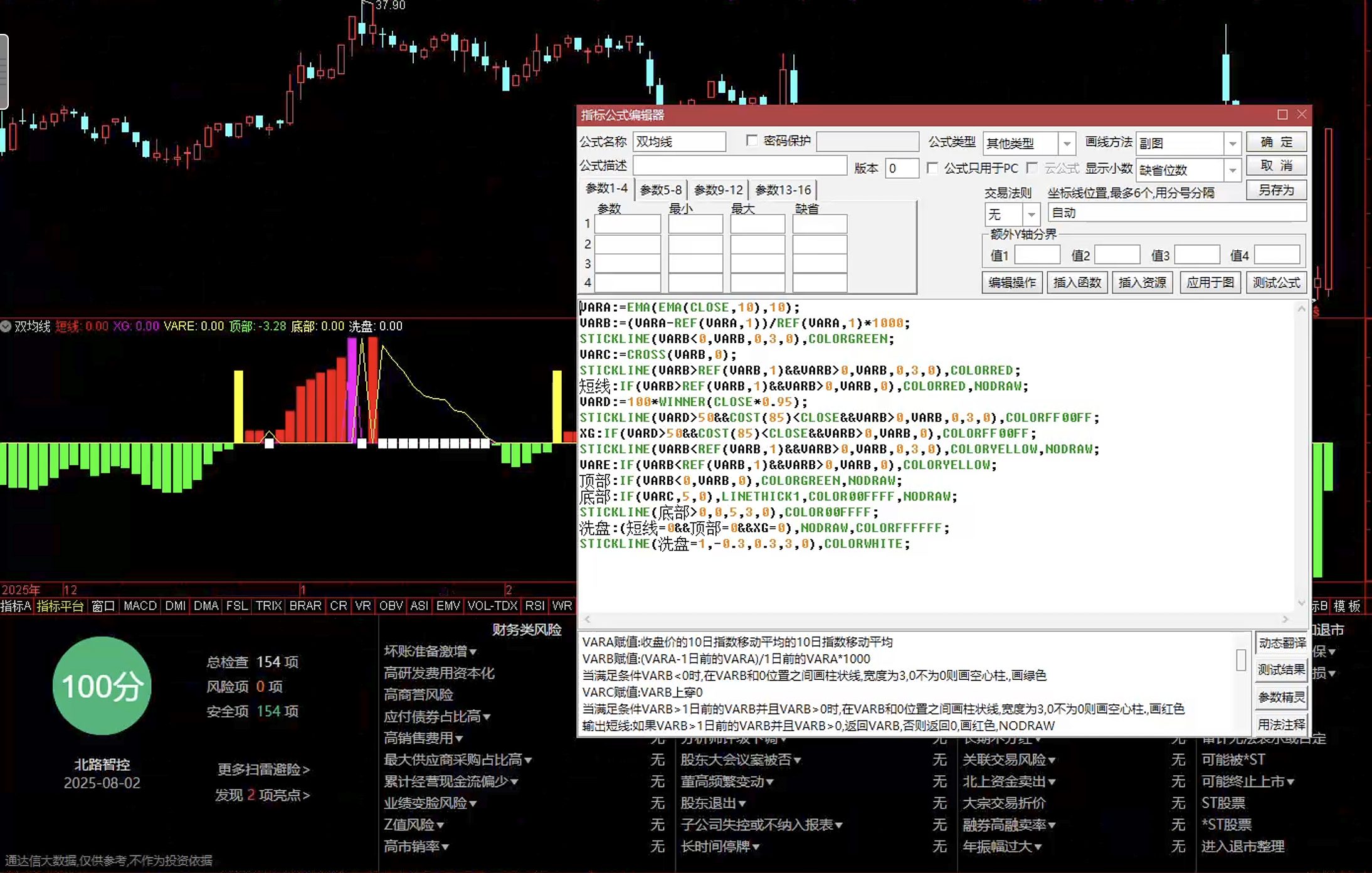Click the 编辑操作 button

pos(1011,283)
